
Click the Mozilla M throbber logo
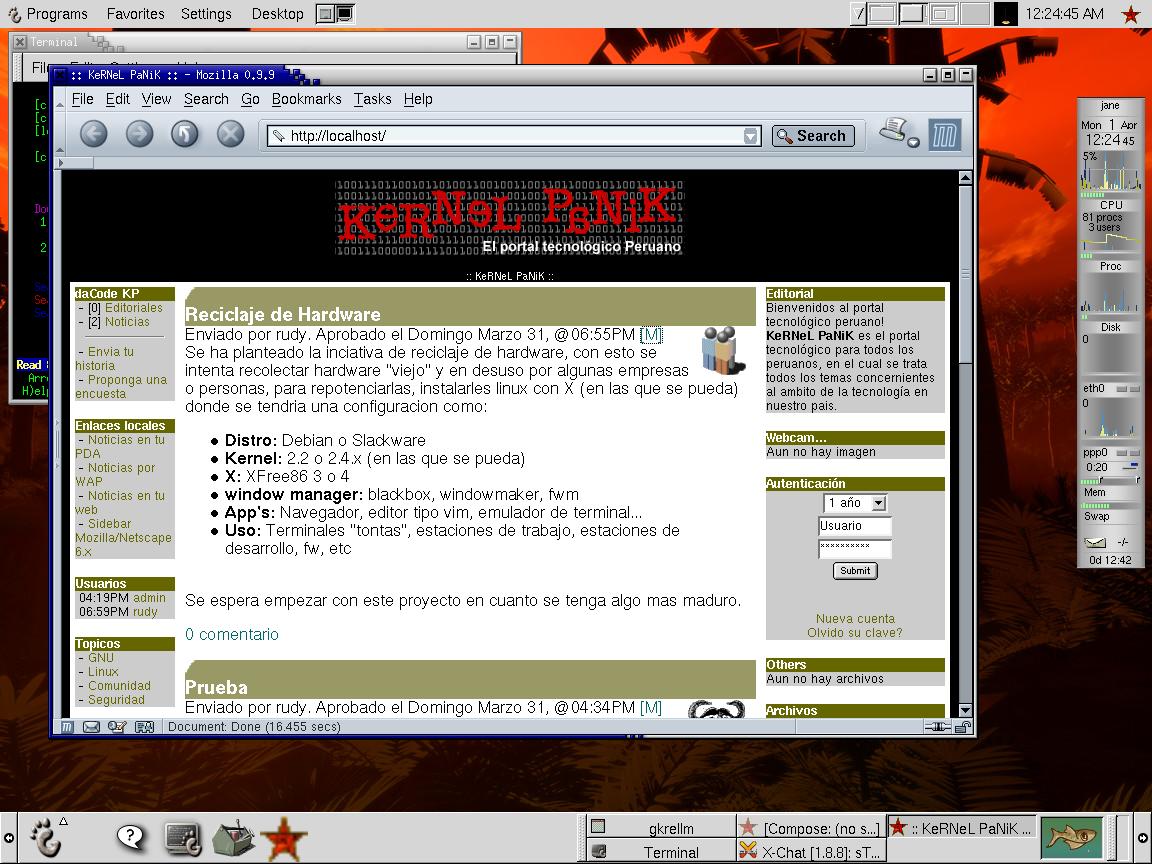tap(944, 135)
